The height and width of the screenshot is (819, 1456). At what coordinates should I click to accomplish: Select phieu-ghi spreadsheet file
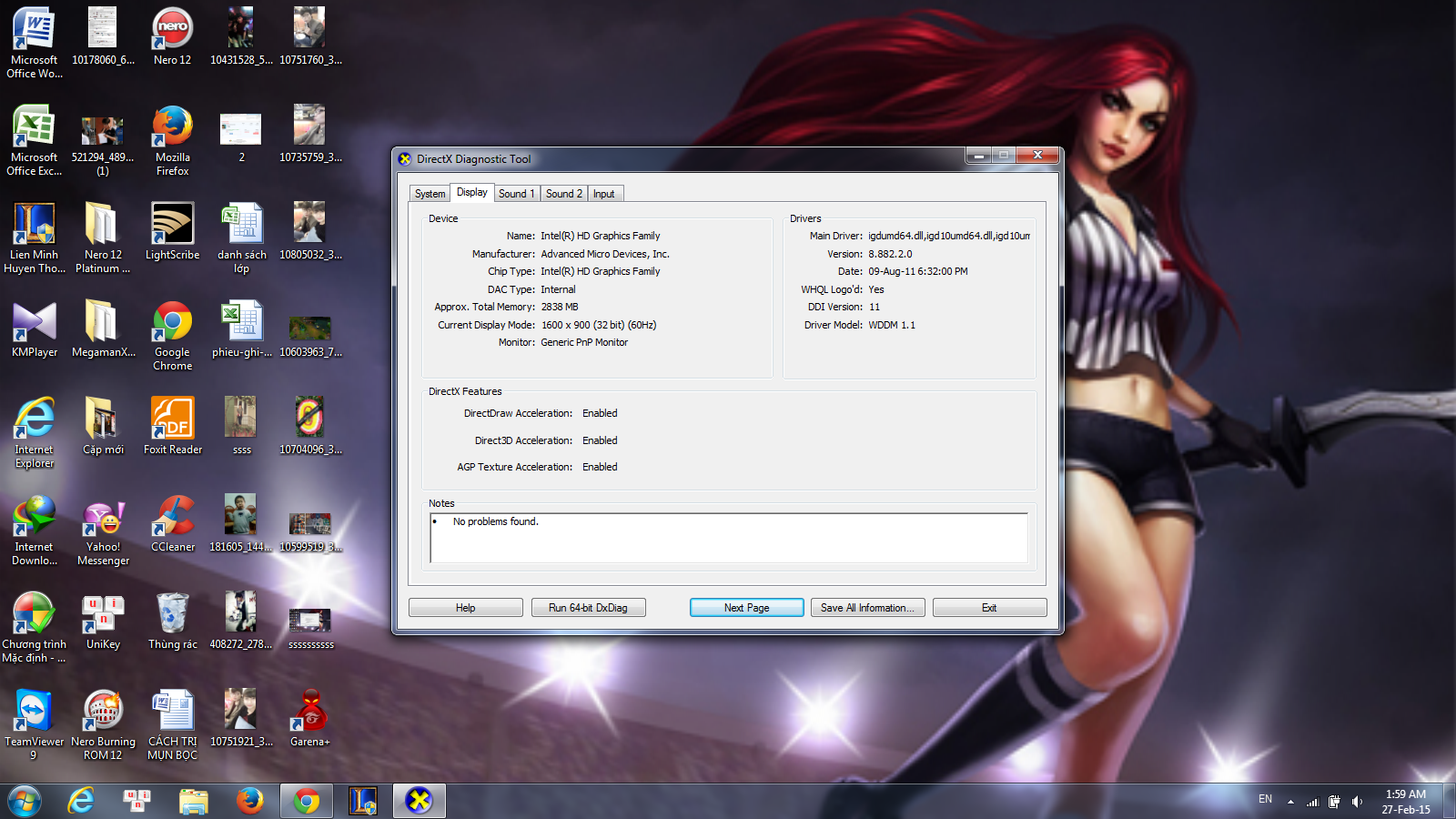pyautogui.click(x=241, y=329)
